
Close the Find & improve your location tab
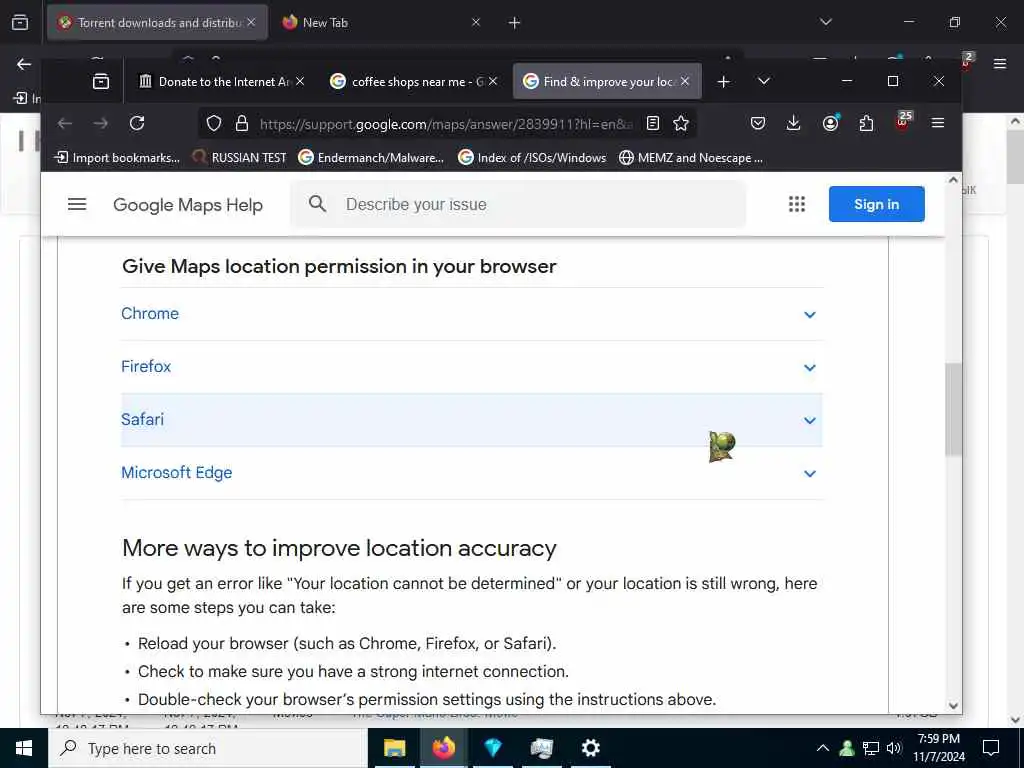pyautogui.click(x=684, y=82)
